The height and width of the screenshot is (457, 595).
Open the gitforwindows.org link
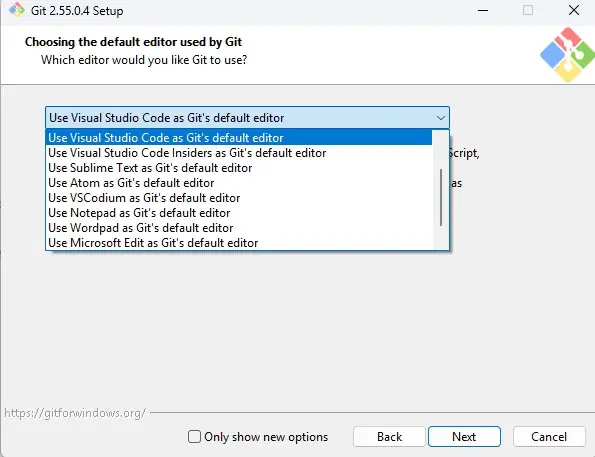tap(75, 413)
